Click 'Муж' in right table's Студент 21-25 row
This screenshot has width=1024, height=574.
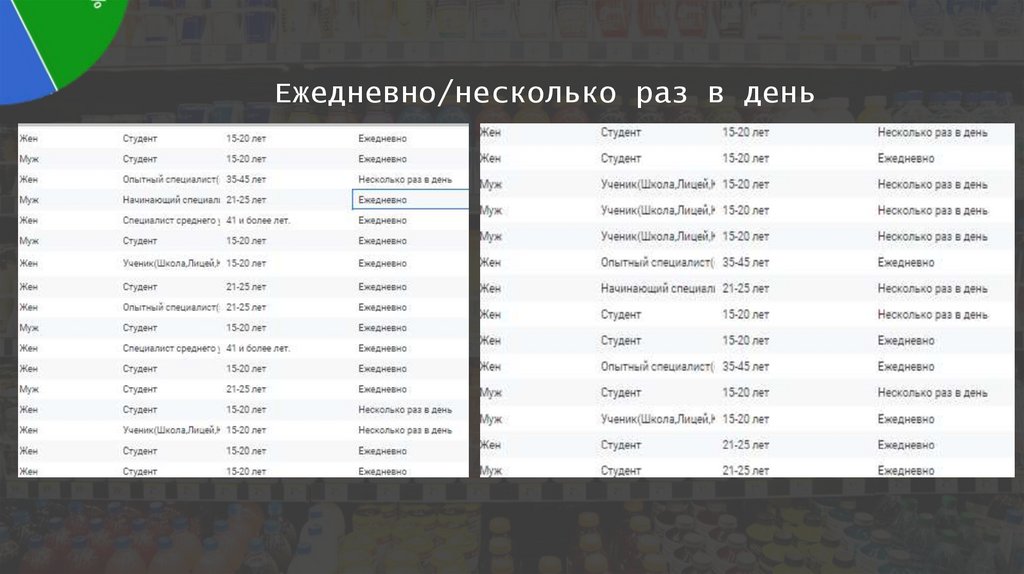click(x=491, y=471)
